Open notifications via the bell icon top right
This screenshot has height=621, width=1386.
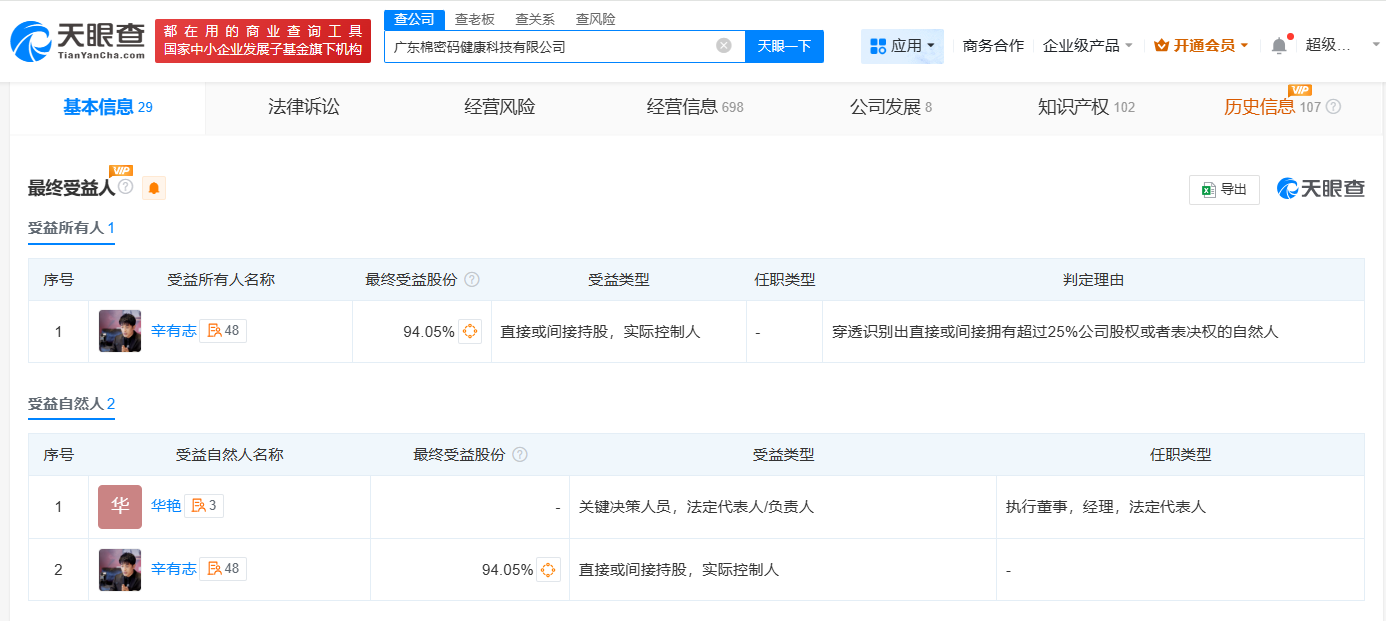click(x=1278, y=44)
